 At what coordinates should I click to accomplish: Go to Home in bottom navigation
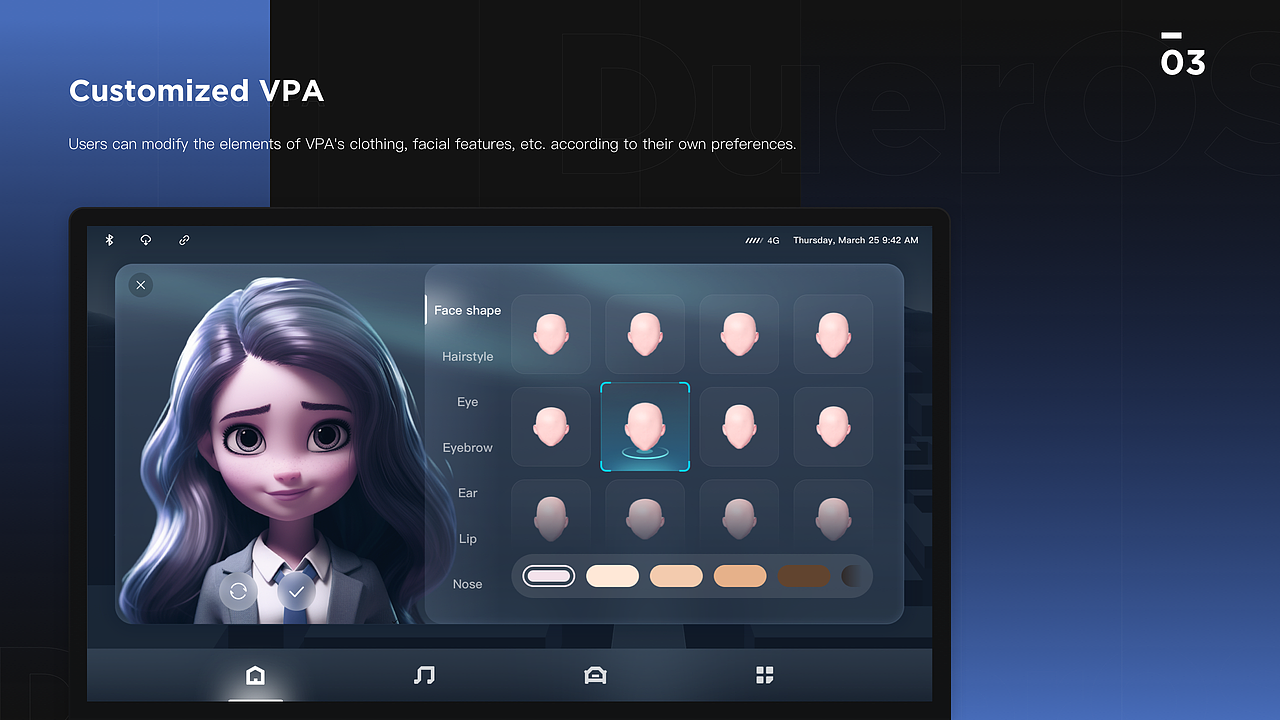coord(255,676)
